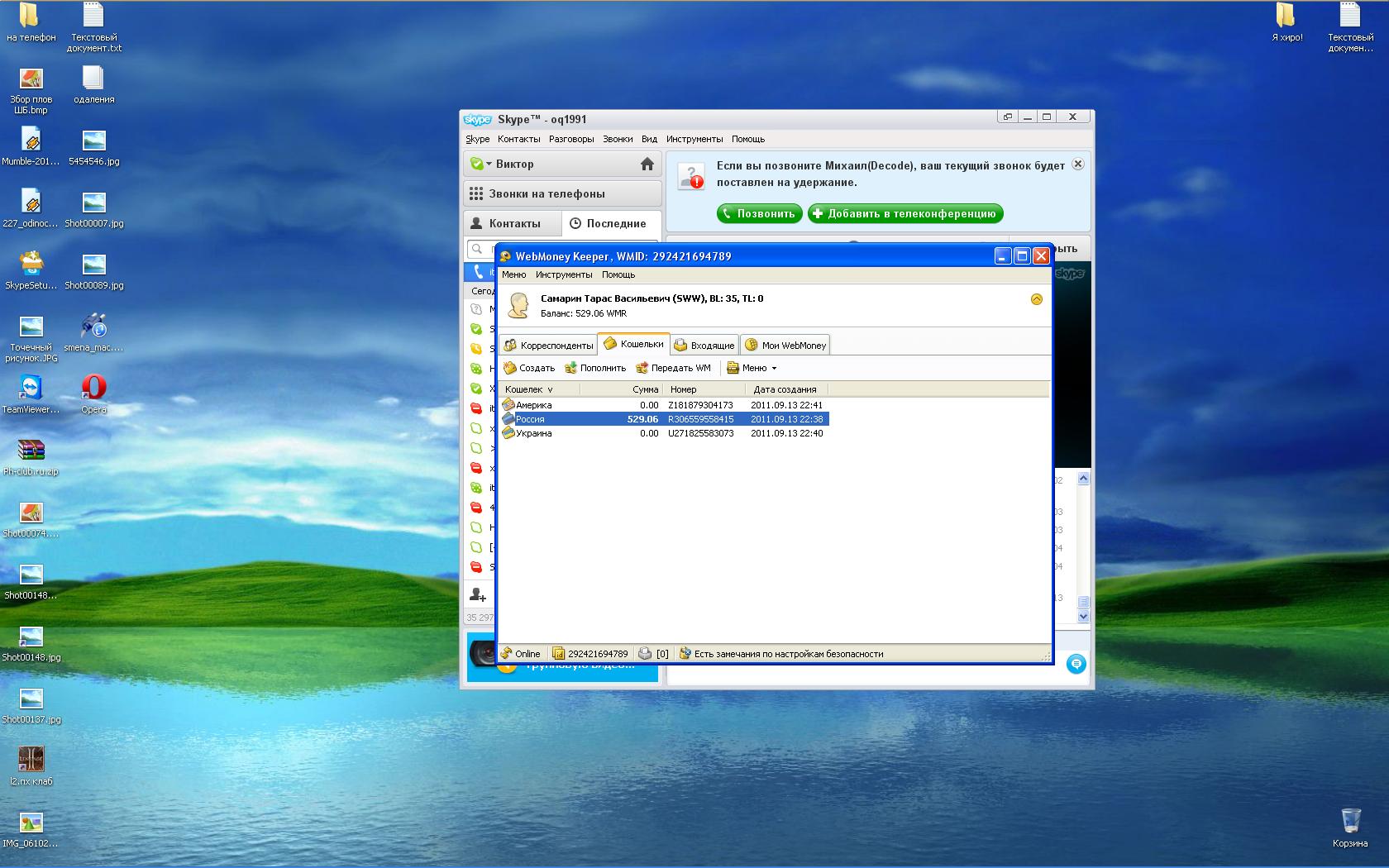
Task: Switch to the Кошельки tab
Action: (633, 344)
